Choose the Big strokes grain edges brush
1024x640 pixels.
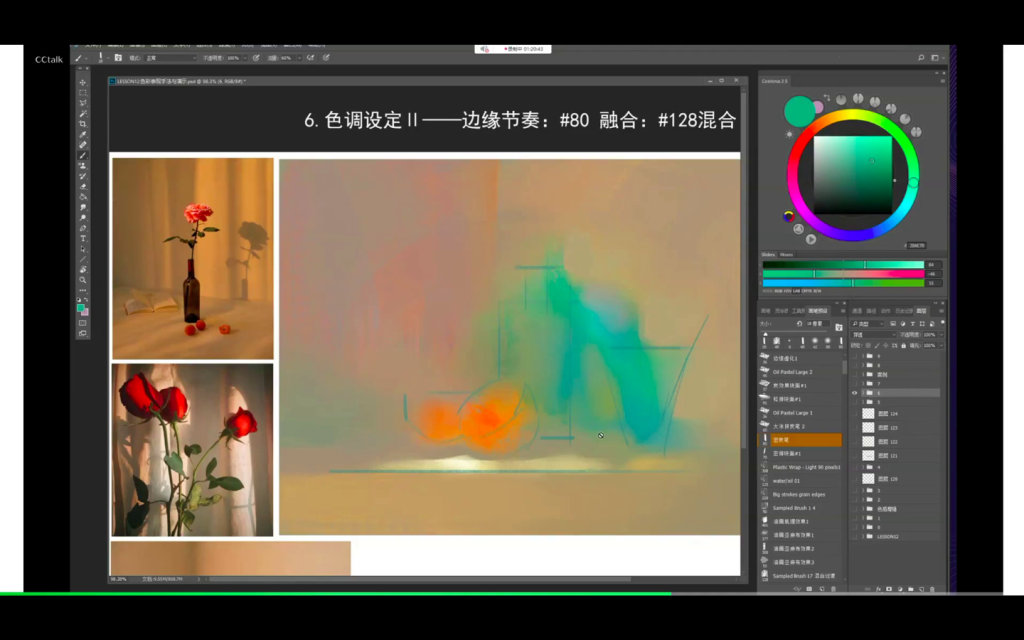click(798, 494)
